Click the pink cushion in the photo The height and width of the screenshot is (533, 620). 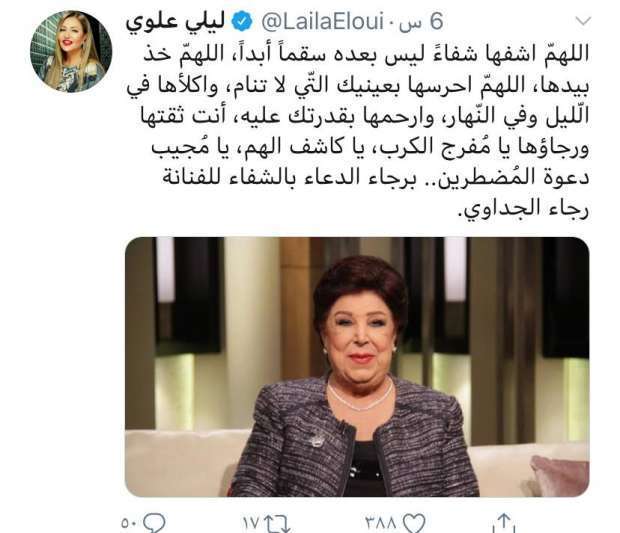[560, 475]
